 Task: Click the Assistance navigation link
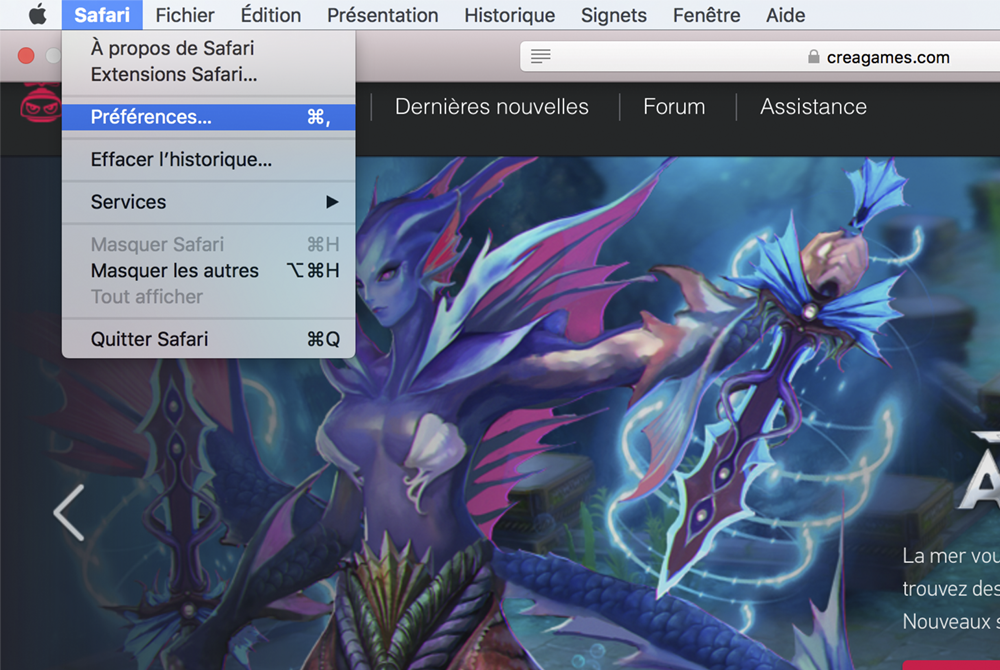coord(813,107)
